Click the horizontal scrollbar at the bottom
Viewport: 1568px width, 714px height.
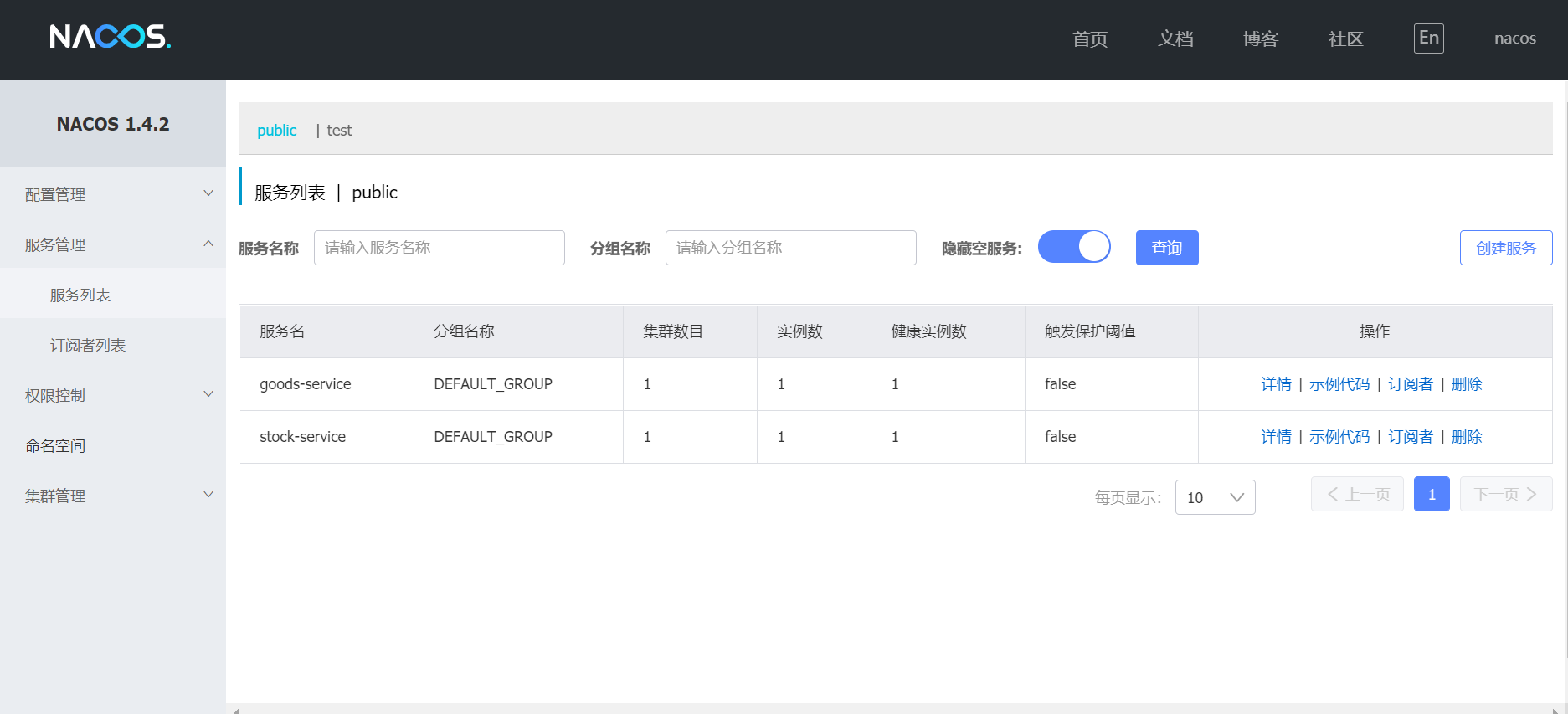(x=896, y=709)
